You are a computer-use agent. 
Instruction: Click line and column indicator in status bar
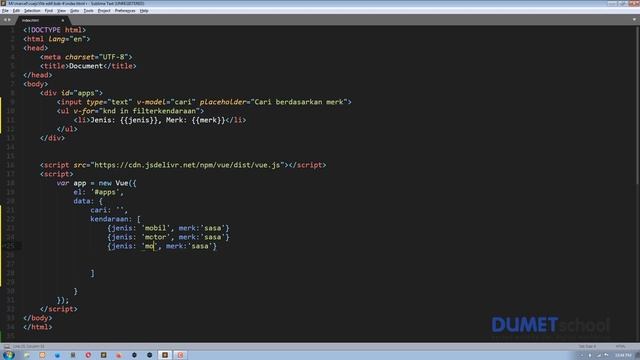[x=29, y=346]
